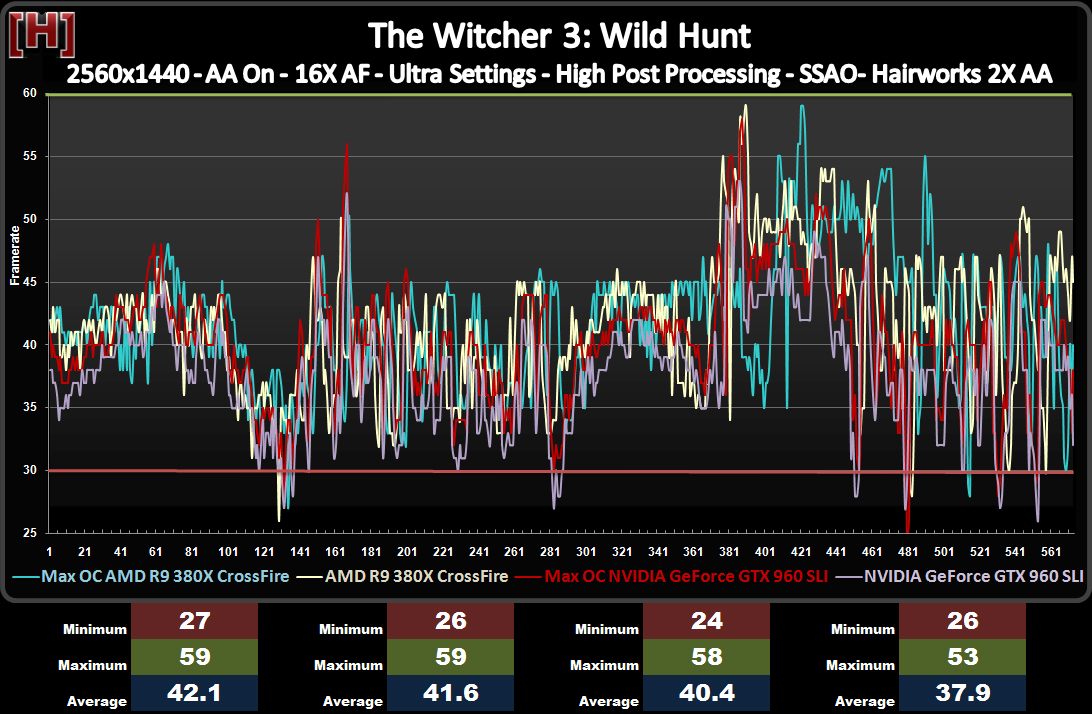Click the x-axis tick label "361"
Image resolution: width=1092 pixels, height=714 pixels.
pyautogui.click(x=693, y=552)
